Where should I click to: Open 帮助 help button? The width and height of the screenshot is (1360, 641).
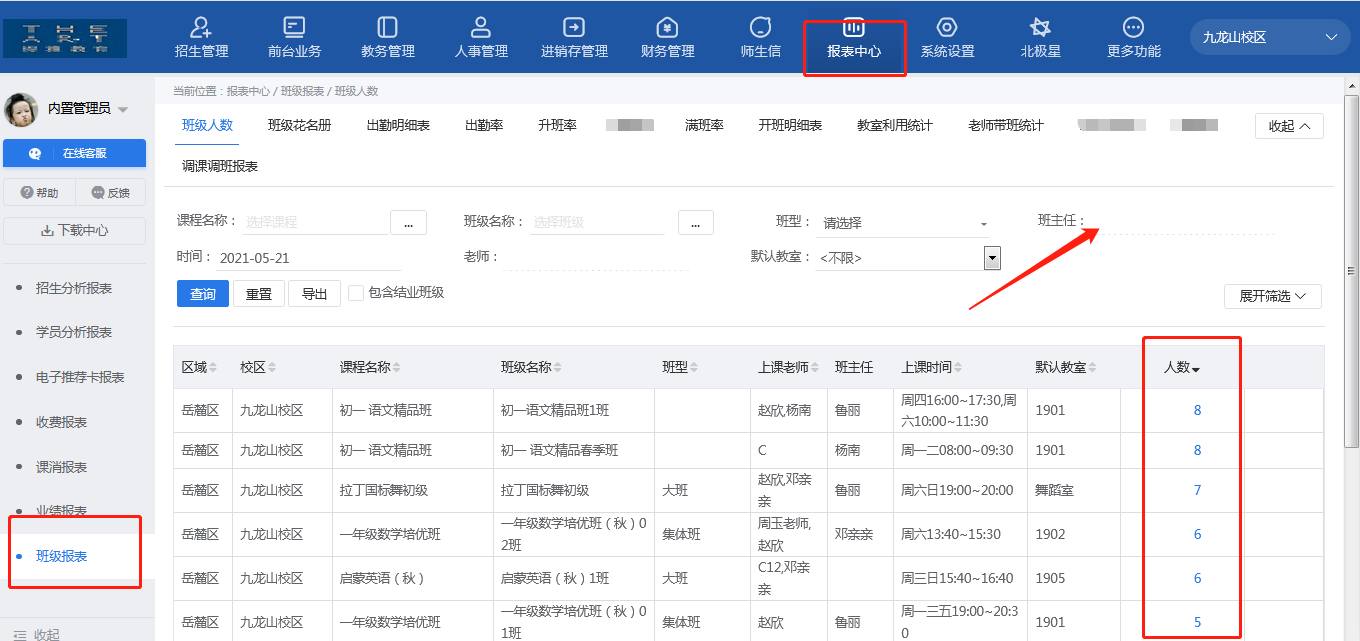(x=39, y=193)
